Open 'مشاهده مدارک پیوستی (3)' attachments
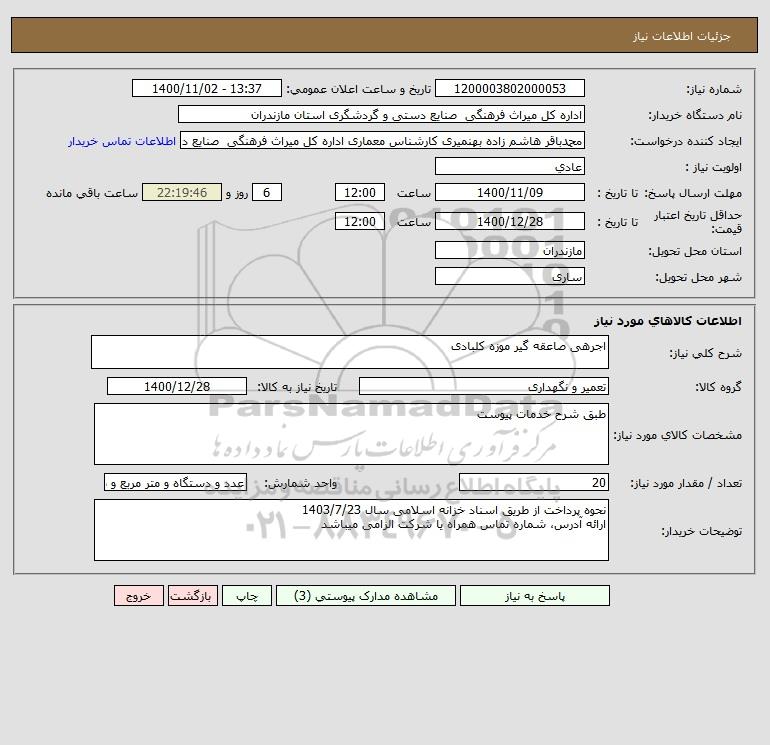This screenshot has width=770, height=745. (x=366, y=596)
